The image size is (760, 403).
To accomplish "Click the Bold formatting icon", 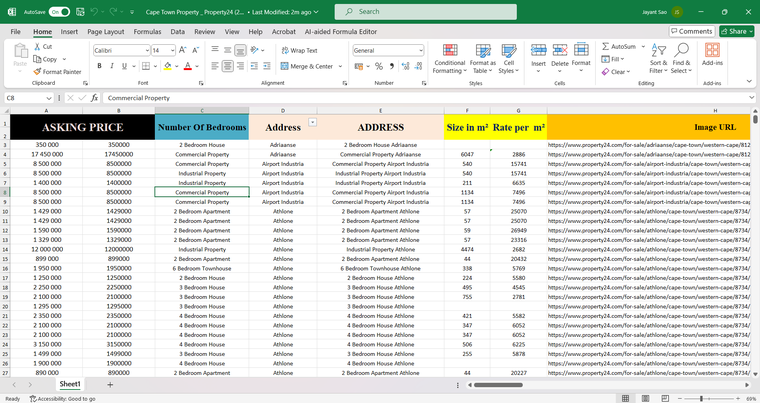I will tap(99, 66).
